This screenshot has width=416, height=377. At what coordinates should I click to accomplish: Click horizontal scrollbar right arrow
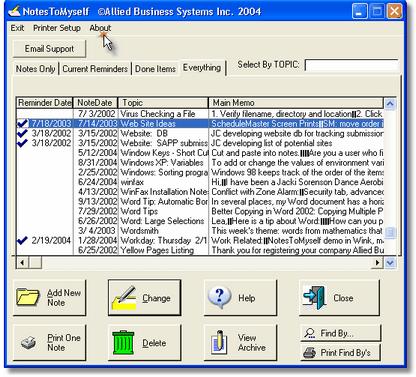pos(377,263)
